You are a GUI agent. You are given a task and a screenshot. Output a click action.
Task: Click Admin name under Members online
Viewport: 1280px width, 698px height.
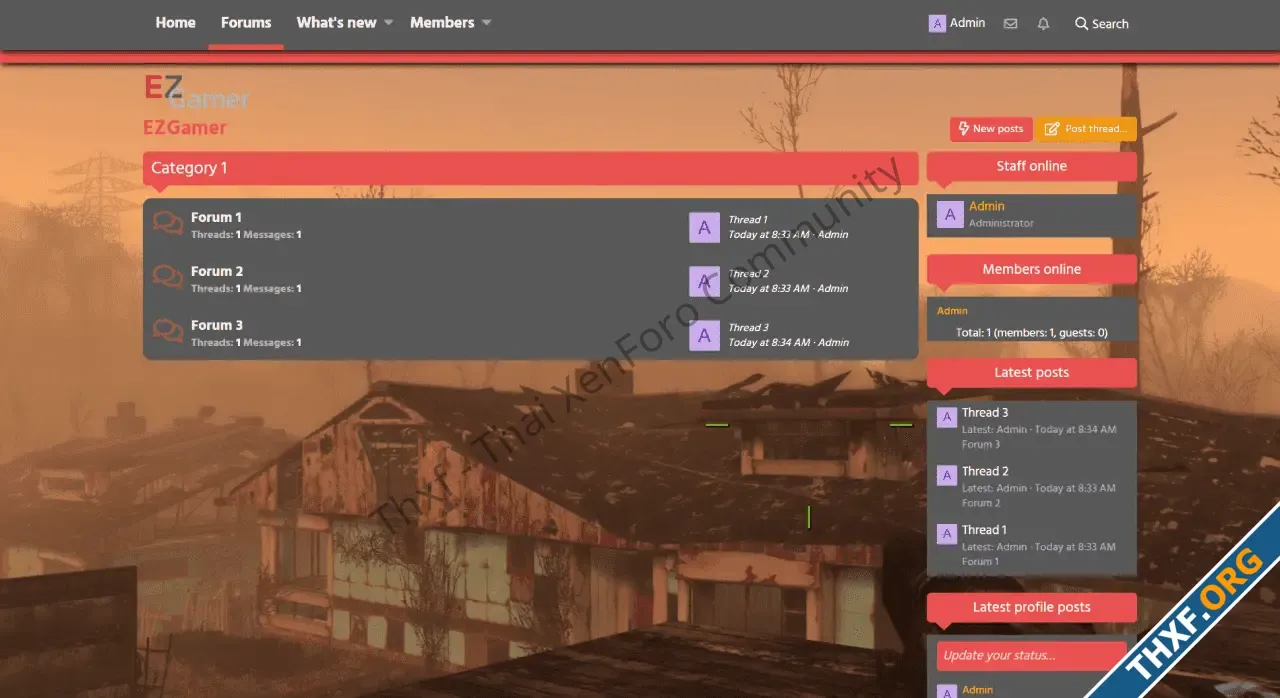pos(952,311)
